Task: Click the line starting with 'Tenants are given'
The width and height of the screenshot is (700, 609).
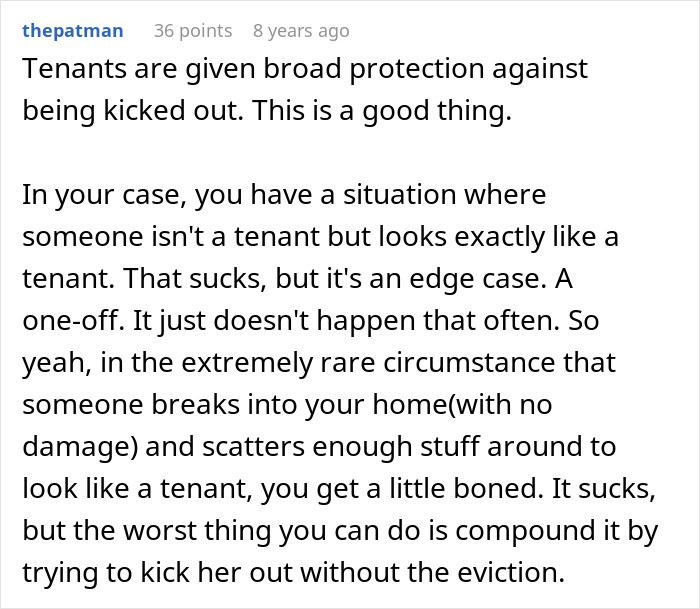Action: click(x=305, y=69)
